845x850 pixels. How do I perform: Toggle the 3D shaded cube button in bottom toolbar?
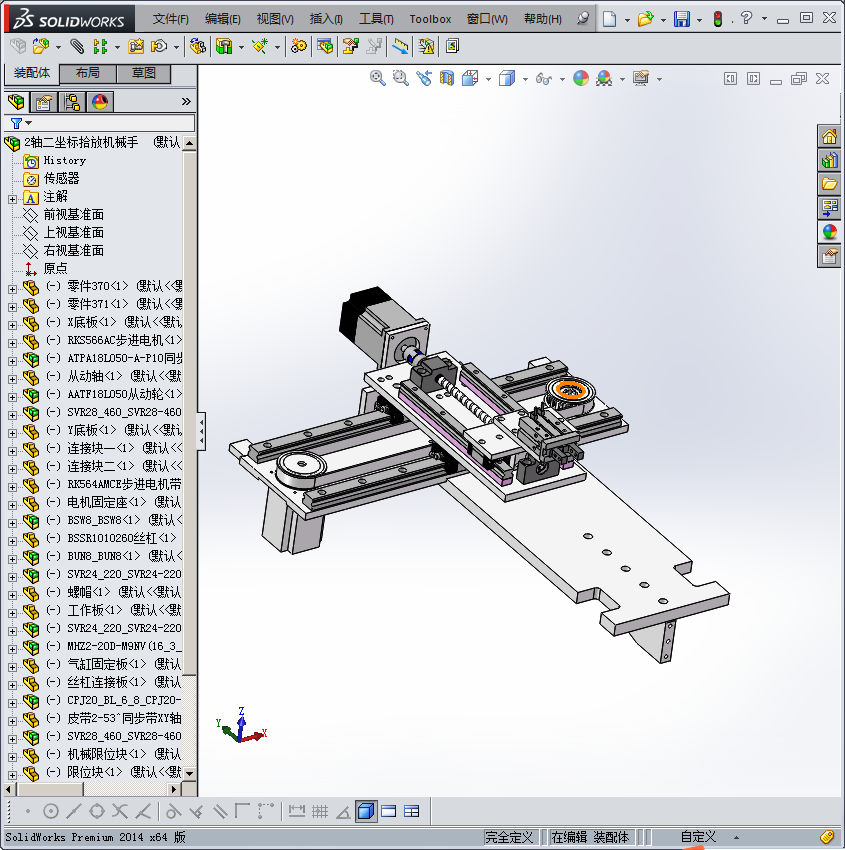click(x=366, y=812)
